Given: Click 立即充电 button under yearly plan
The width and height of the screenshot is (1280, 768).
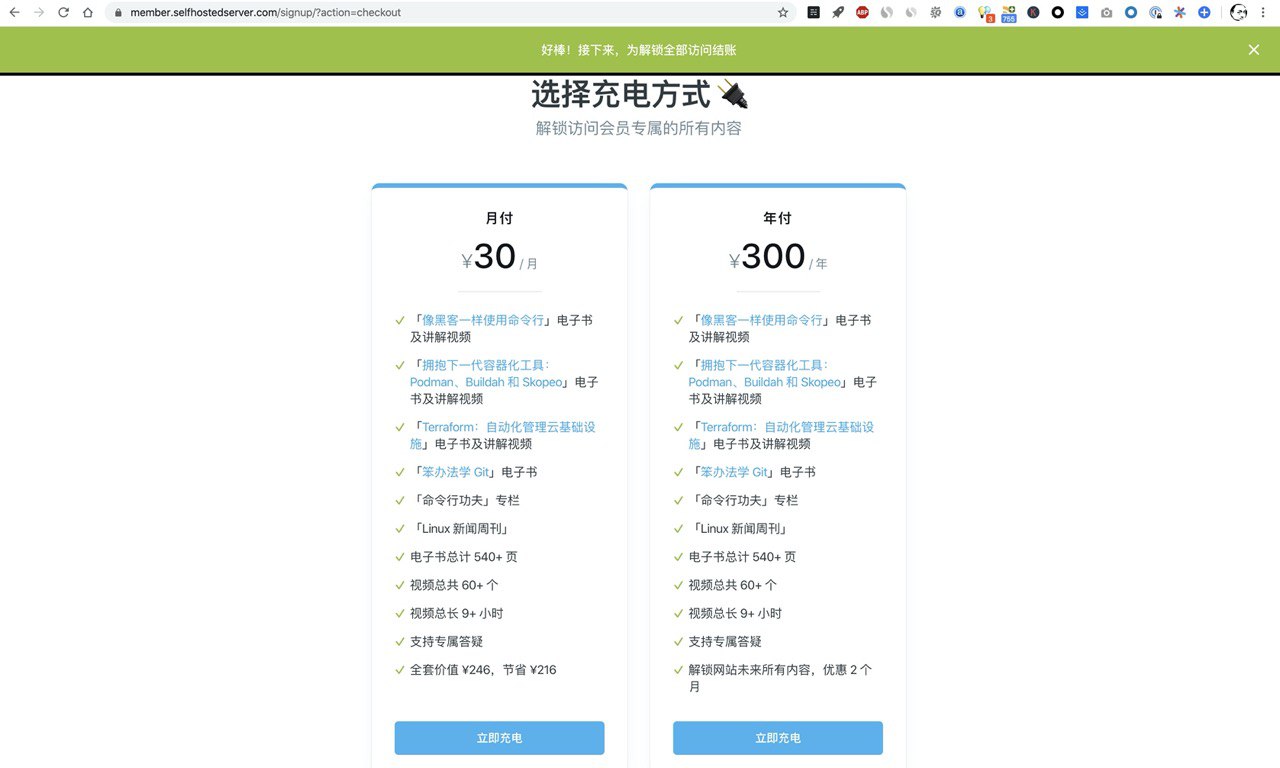Looking at the screenshot, I should coord(777,738).
